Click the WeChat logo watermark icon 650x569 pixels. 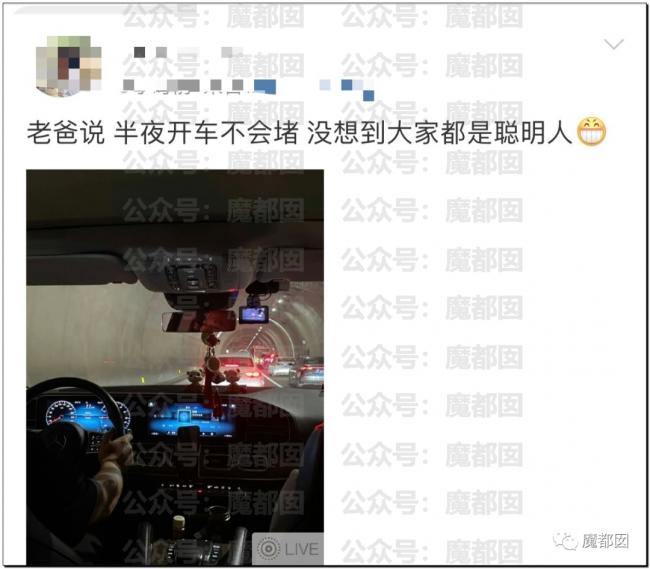coord(565,540)
